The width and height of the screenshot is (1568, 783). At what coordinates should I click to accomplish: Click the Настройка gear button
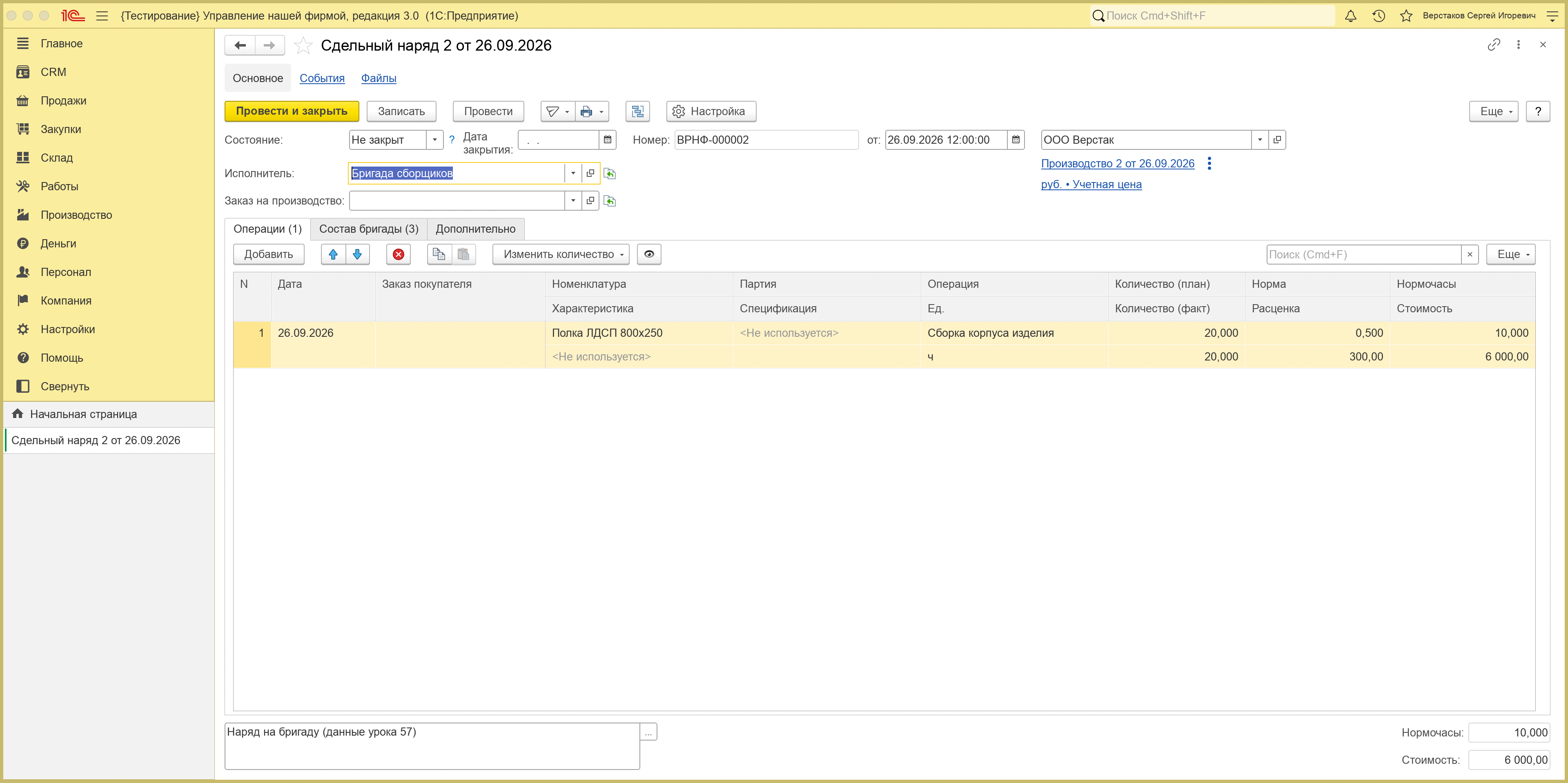[x=711, y=111]
